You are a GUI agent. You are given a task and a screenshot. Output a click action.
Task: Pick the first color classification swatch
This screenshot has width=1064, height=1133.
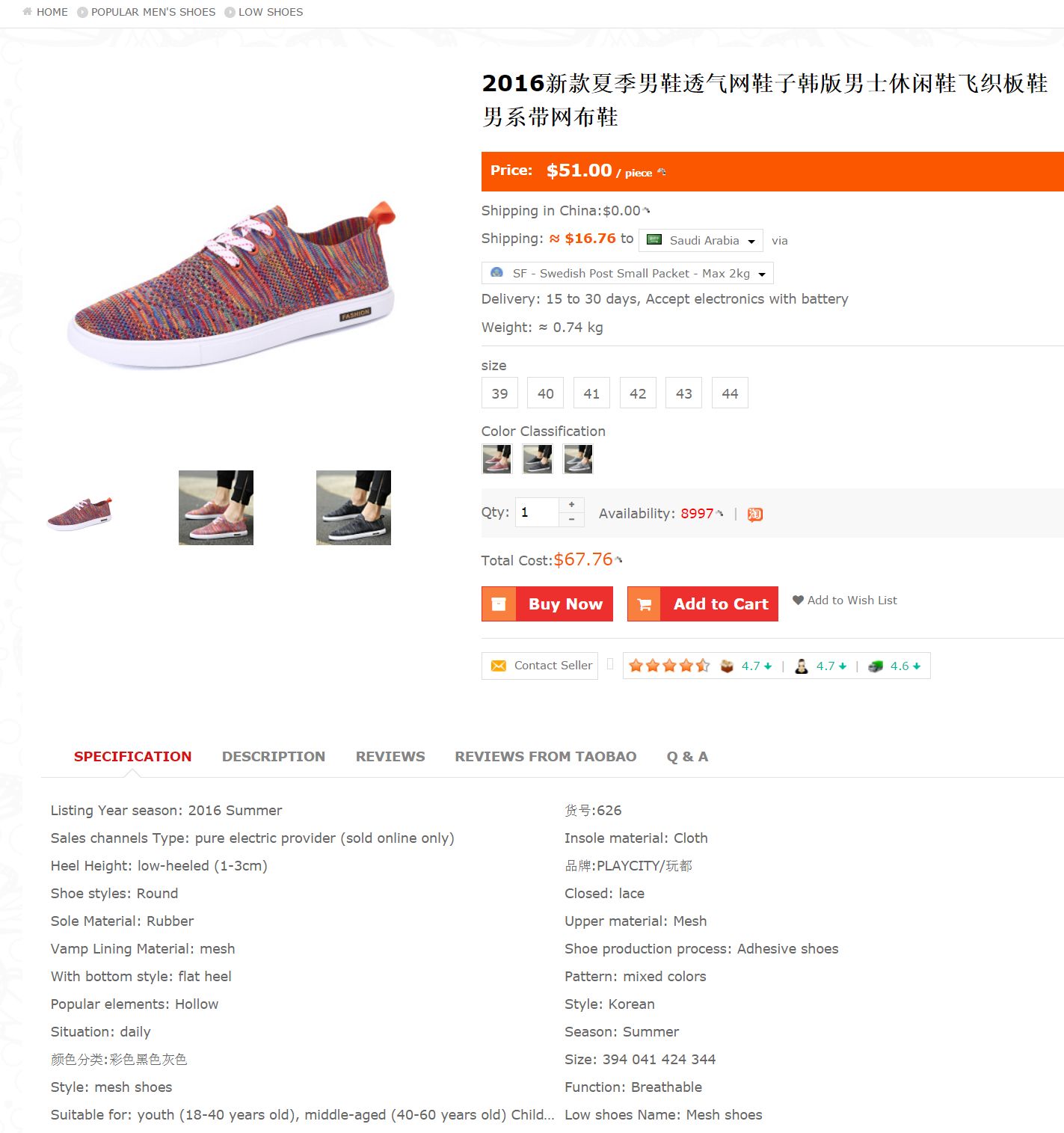[x=496, y=459]
